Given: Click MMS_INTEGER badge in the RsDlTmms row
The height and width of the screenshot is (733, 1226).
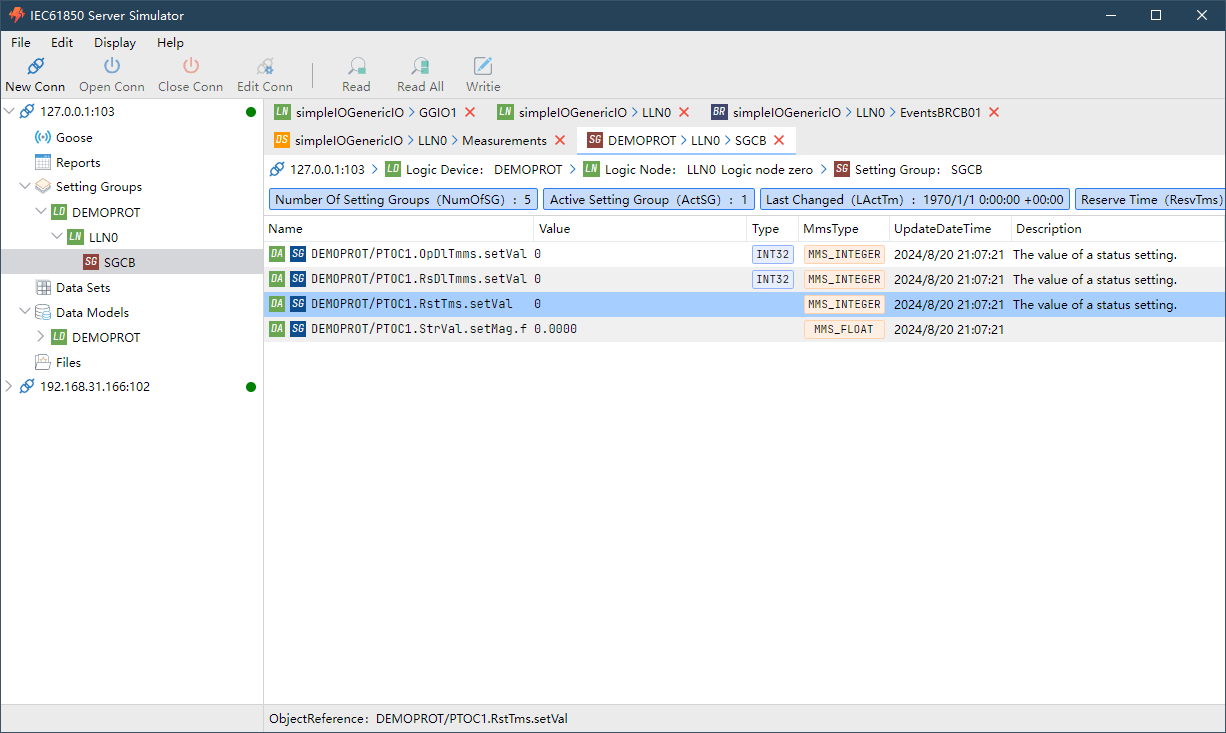Looking at the screenshot, I should [x=844, y=280].
